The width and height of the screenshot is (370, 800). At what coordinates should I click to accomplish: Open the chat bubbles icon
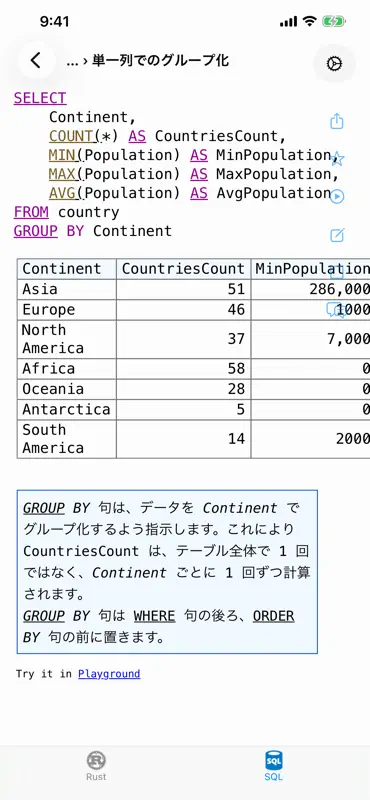tap(337, 310)
